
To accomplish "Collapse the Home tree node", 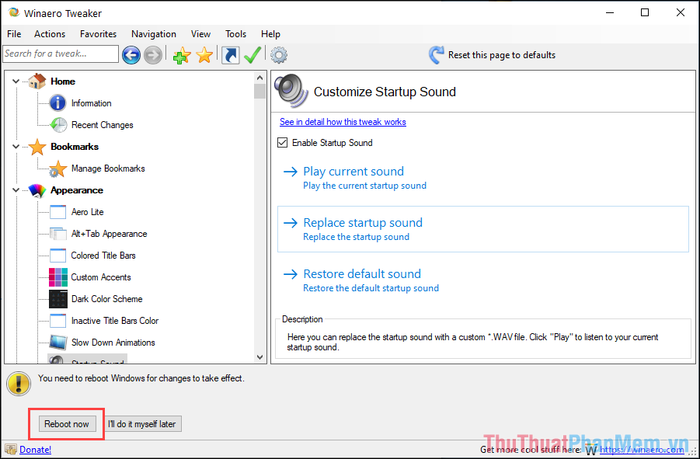I will coord(16,81).
